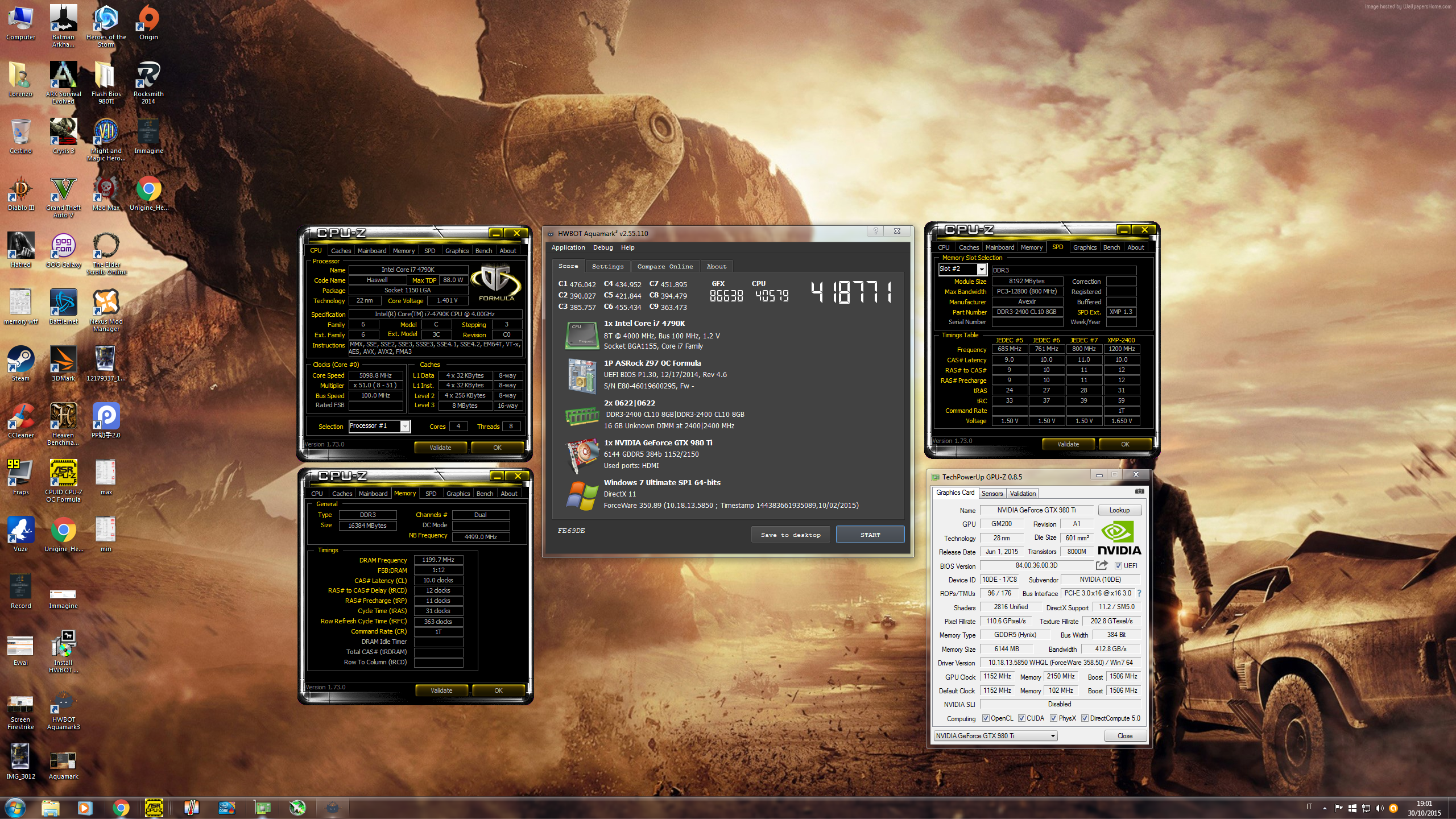Toggle the OpenCL checkbox in GPU-Z

[x=986, y=718]
